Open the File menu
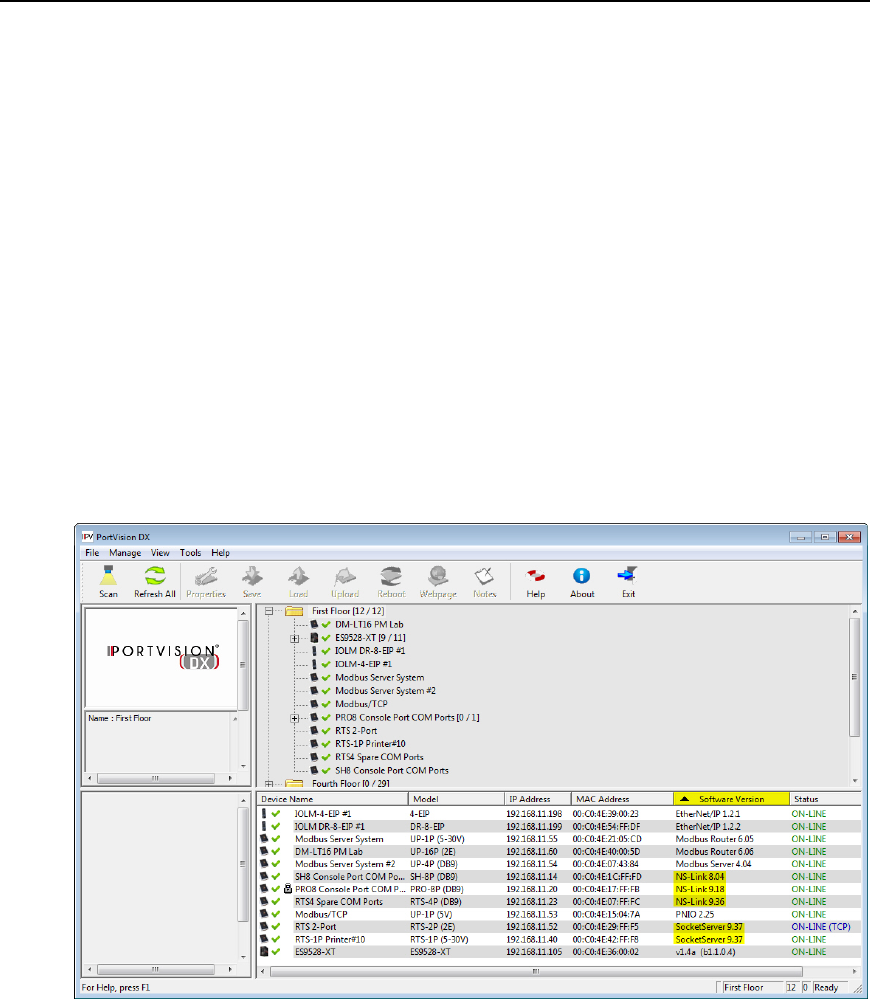 tap(92, 552)
